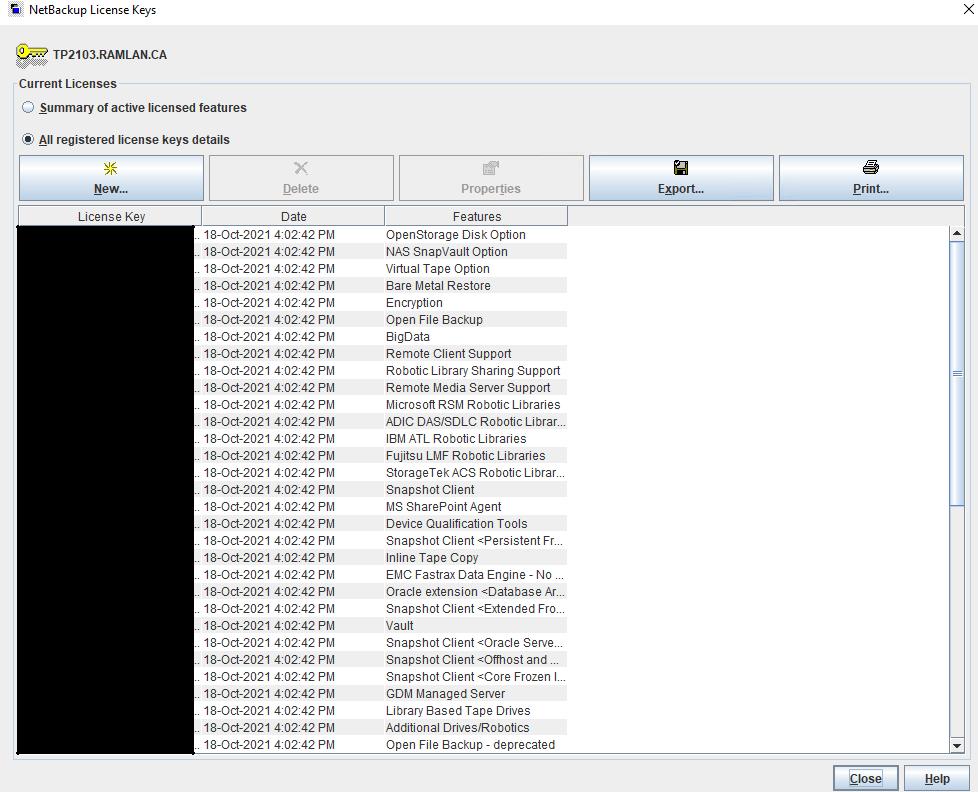The height and width of the screenshot is (792, 978).
Task: Select the Snapshot Client <Offhost and ... row
Action: (293, 659)
